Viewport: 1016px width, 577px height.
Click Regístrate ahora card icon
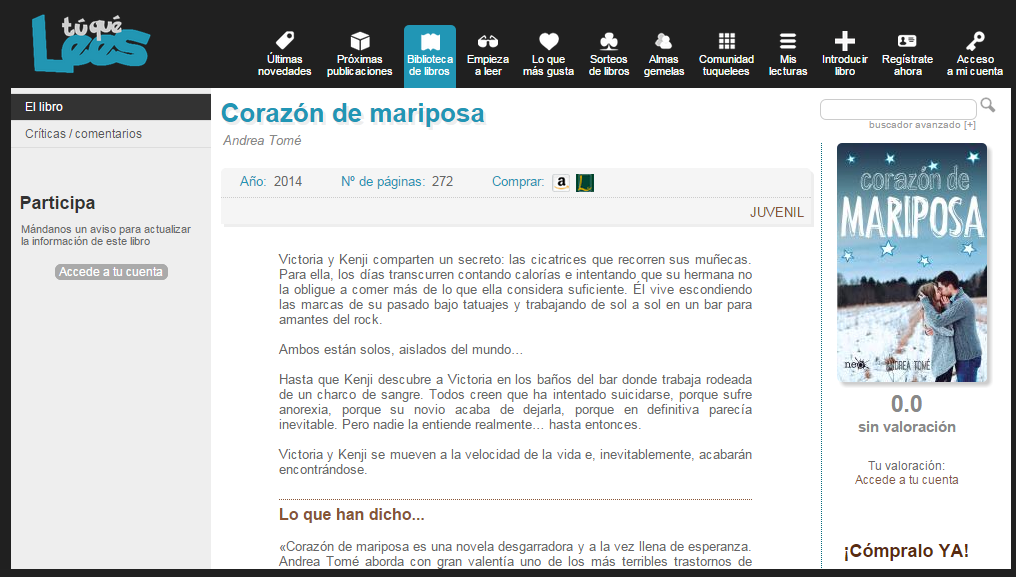point(907,41)
